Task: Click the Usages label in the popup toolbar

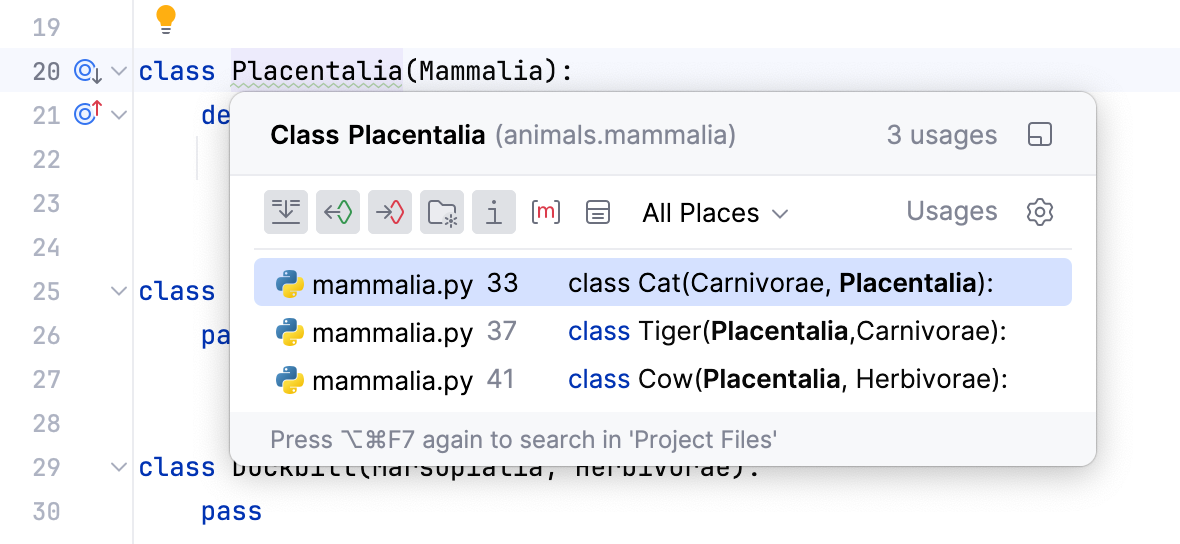Action: coord(951,212)
